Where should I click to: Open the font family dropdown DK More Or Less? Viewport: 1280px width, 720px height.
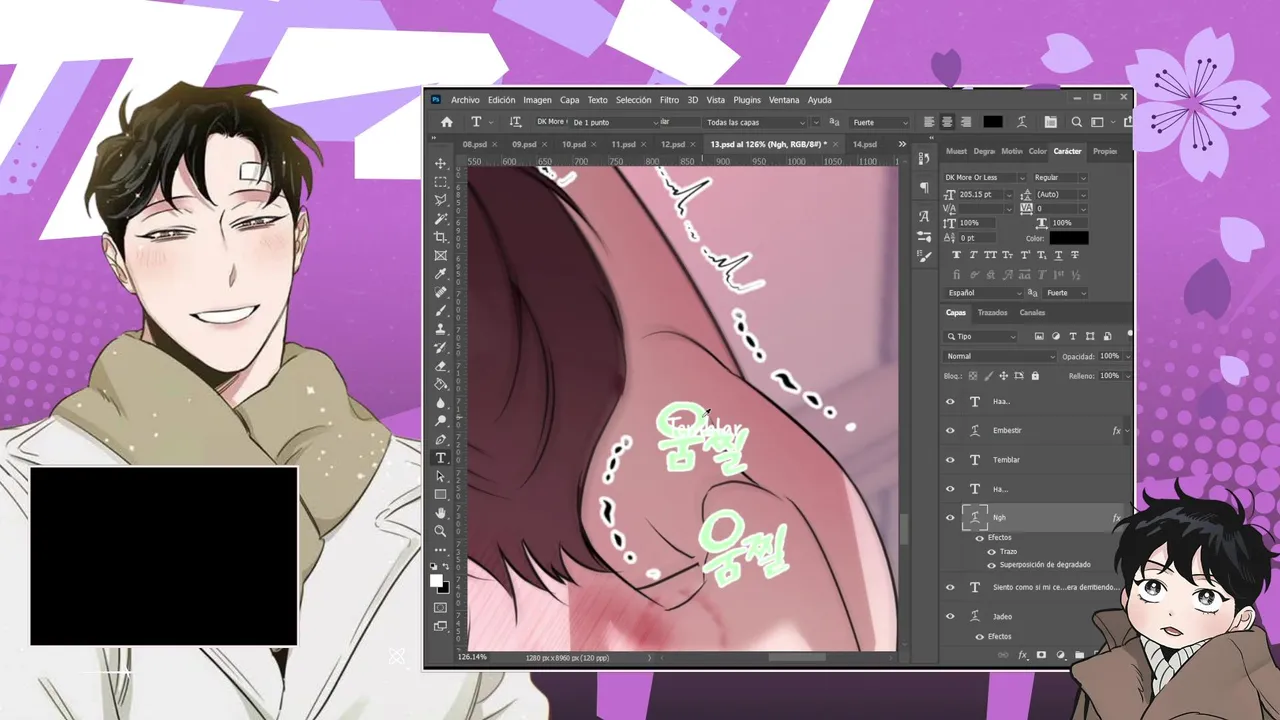click(985, 177)
